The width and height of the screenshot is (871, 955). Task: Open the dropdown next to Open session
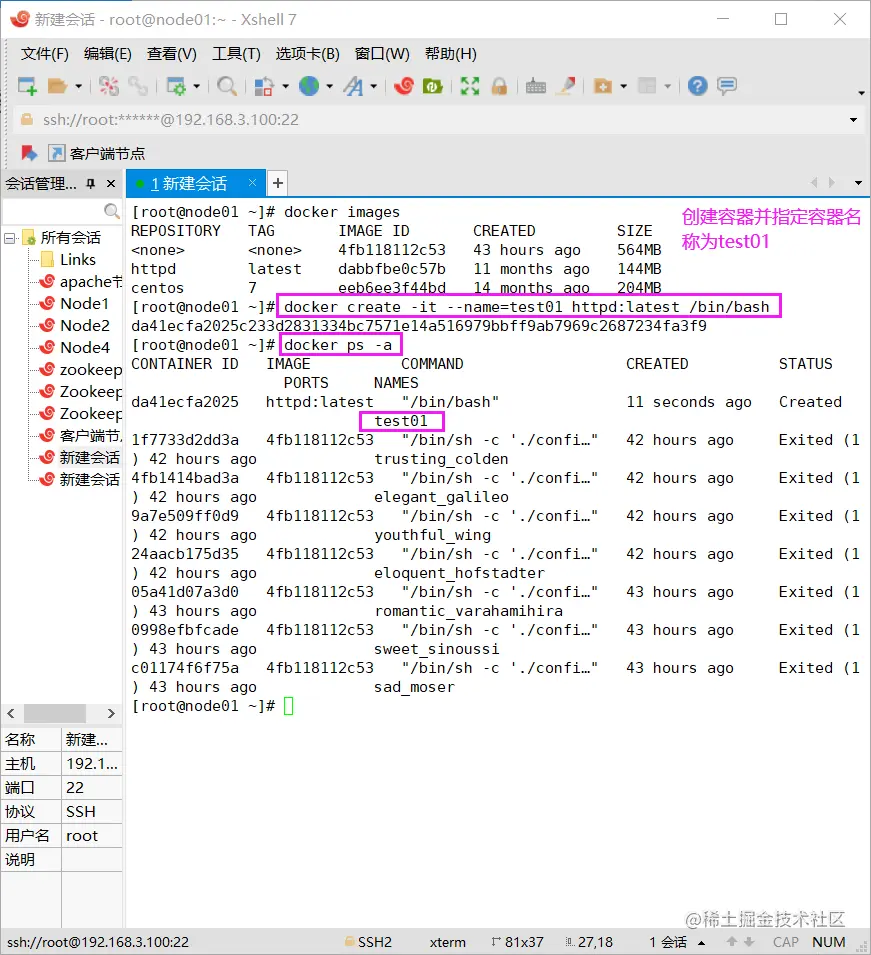pyautogui.click(x=79, y=86)
